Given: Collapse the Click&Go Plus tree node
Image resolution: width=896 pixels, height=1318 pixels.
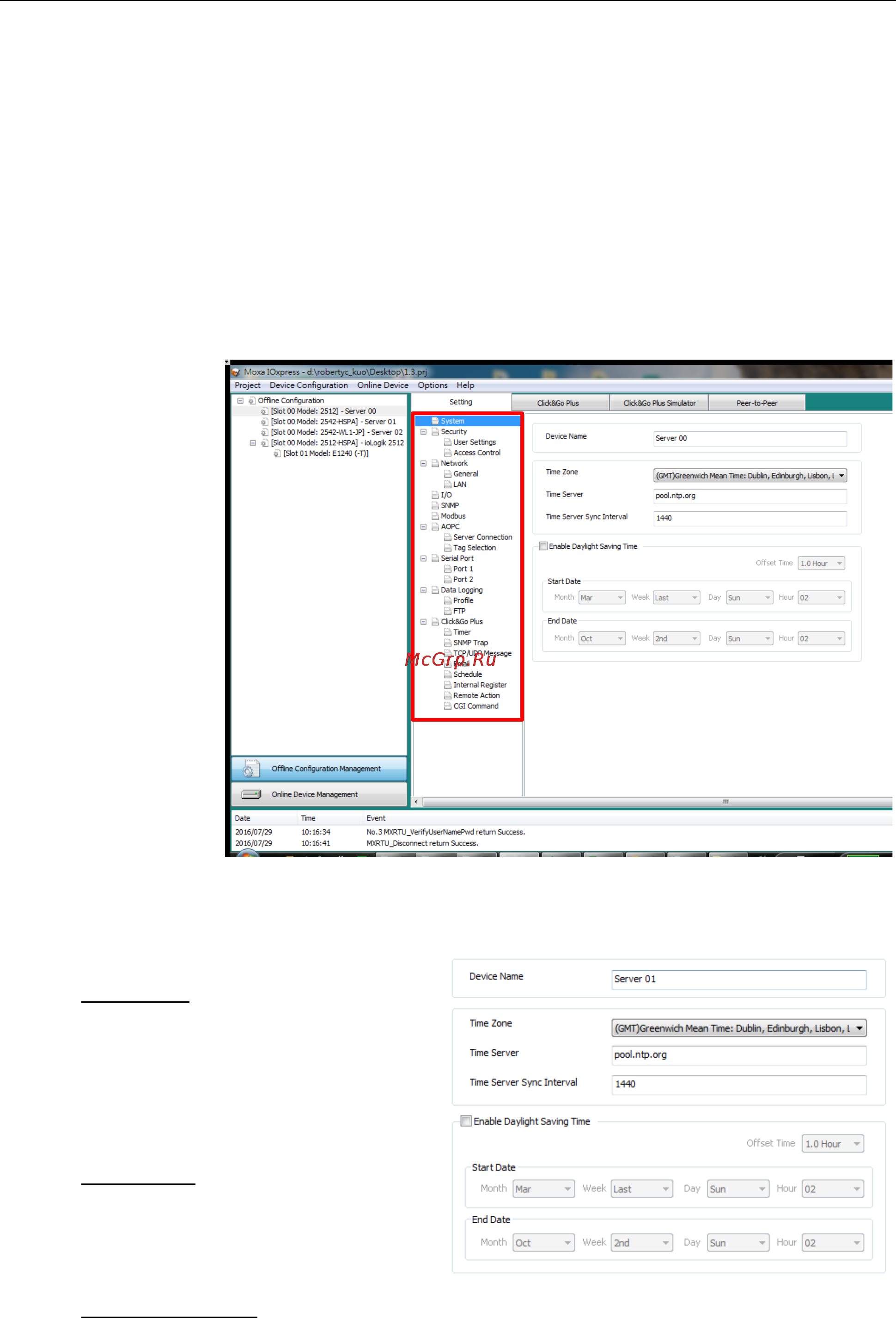Looking at the screenshot, I should tap(423, 622).
